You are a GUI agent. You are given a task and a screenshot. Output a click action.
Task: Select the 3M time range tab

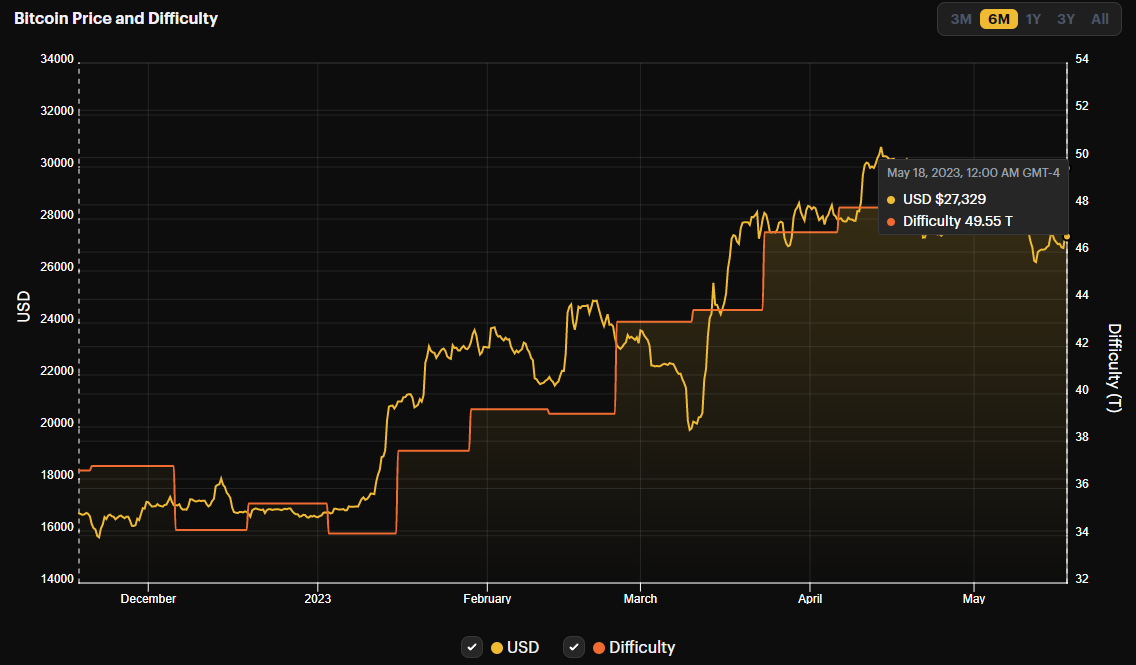click(961, 19)
